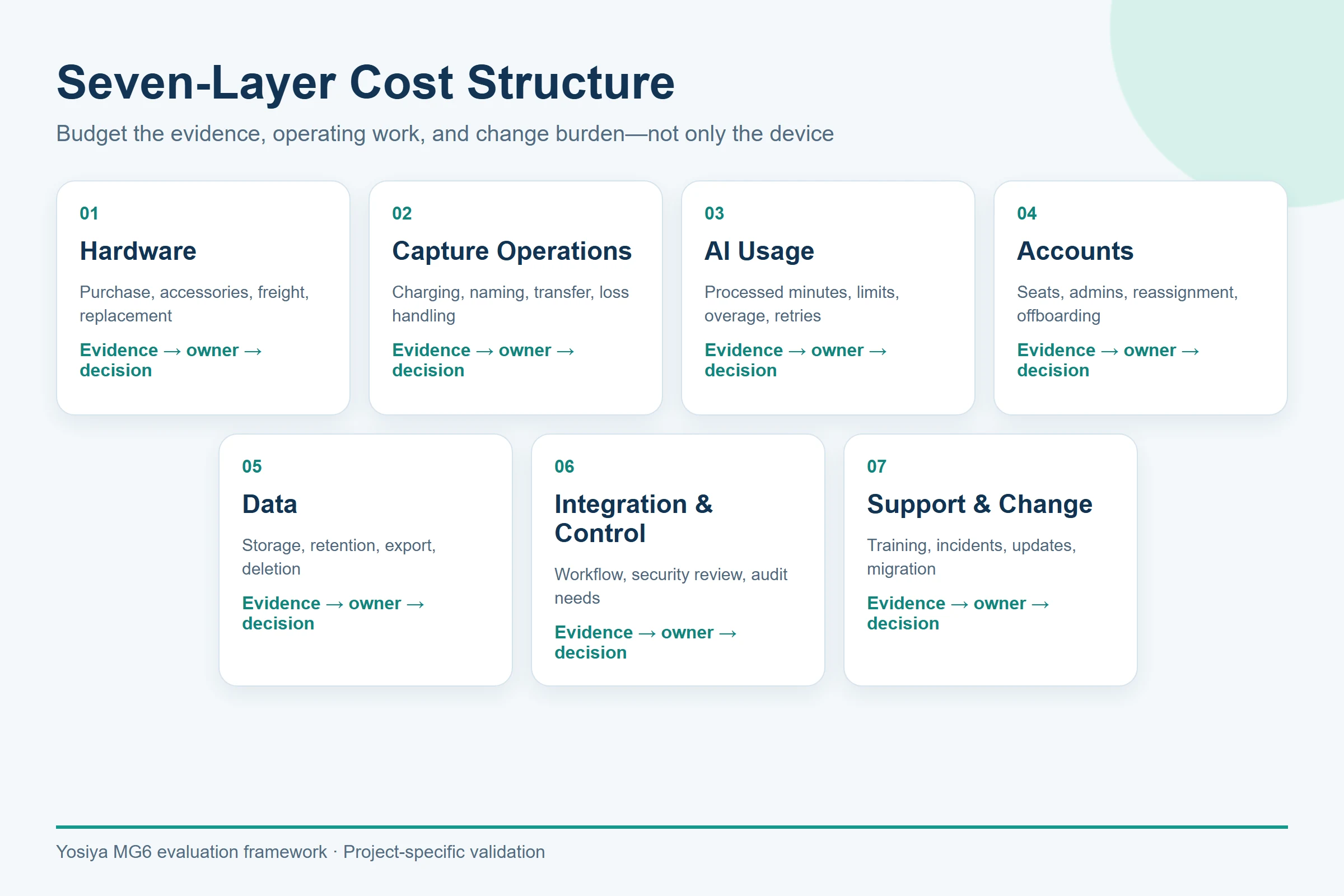Select the Capture Operations heading
The height and width of the screenshot is (896, 1344).
tap(511, 251)
